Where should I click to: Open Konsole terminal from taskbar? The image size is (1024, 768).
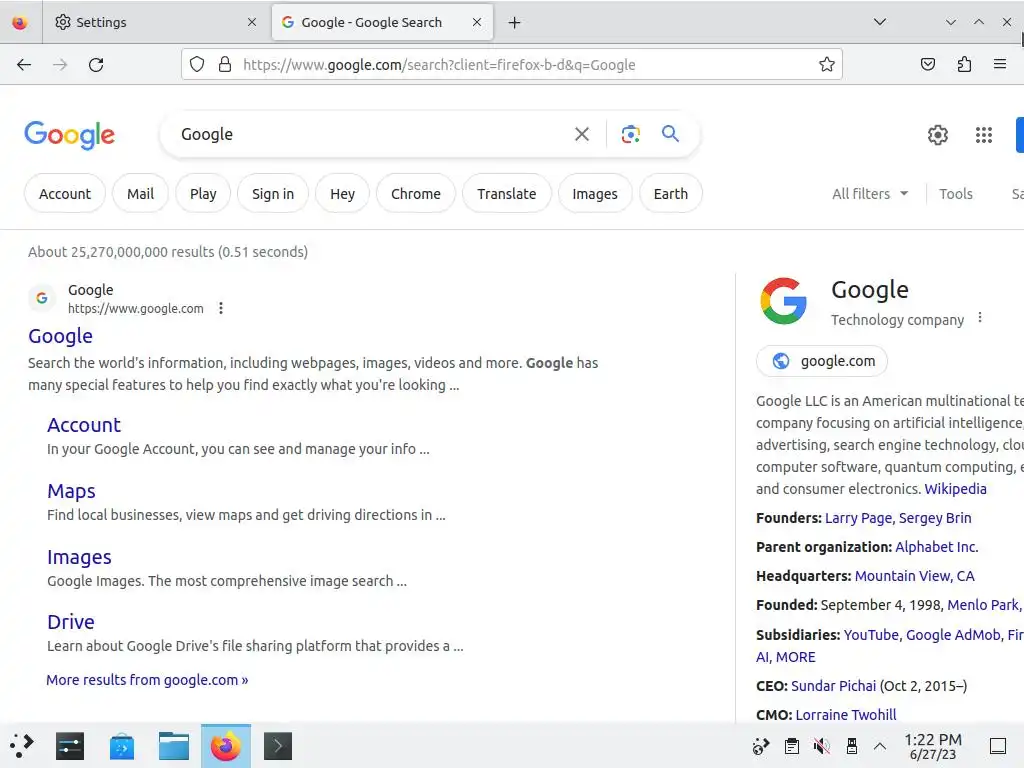[x=278, y=746]
